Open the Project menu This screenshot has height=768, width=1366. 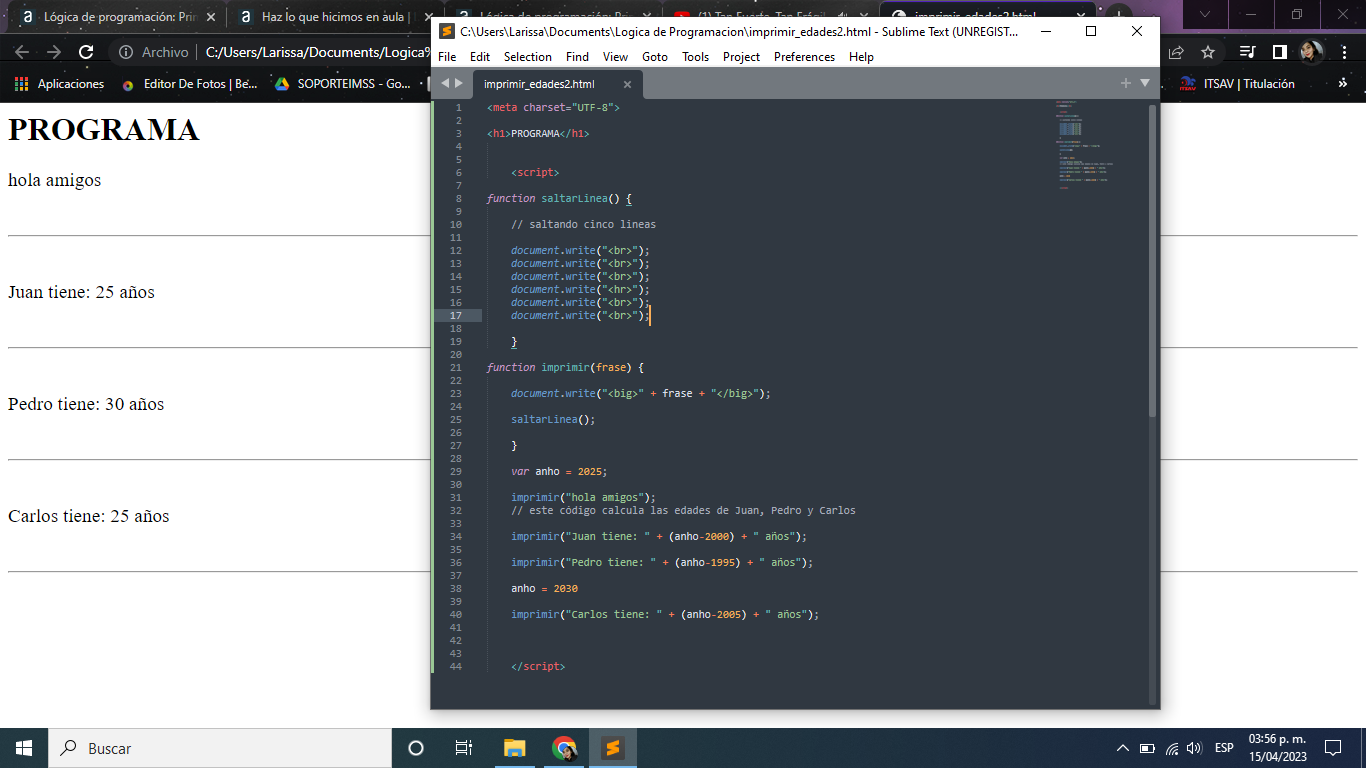point(741,57)
